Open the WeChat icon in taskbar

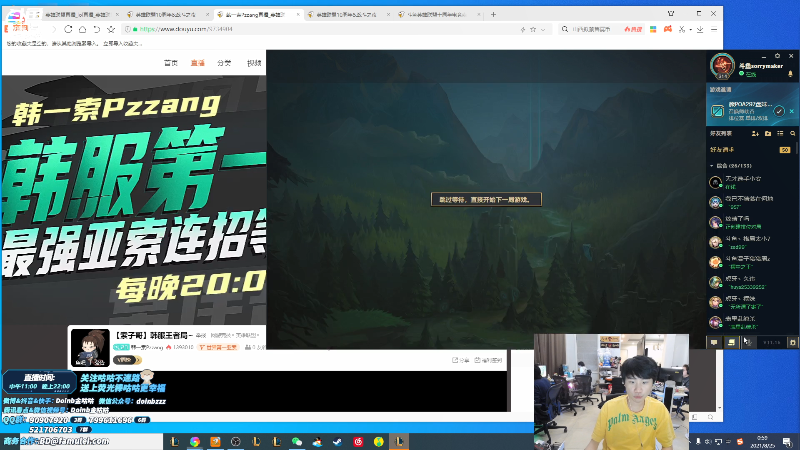297,441
